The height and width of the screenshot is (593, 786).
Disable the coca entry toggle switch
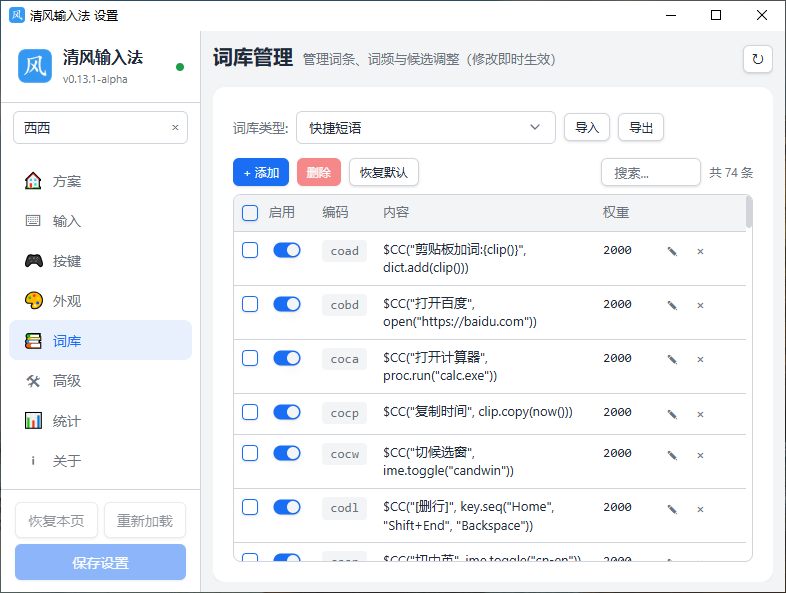[287, 358]
